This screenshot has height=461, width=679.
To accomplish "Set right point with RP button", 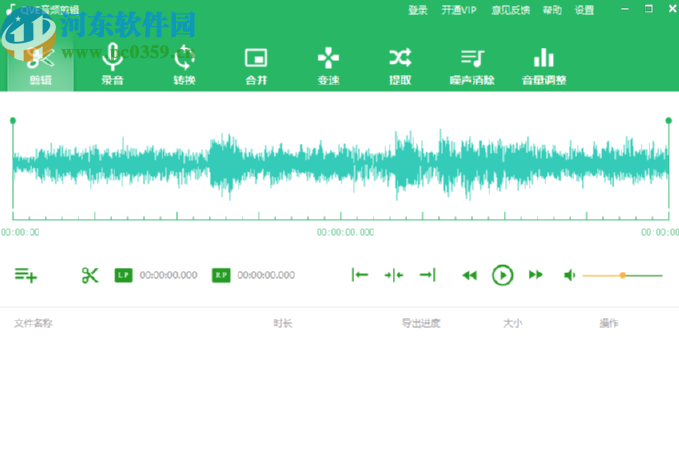I will point(221,275).
